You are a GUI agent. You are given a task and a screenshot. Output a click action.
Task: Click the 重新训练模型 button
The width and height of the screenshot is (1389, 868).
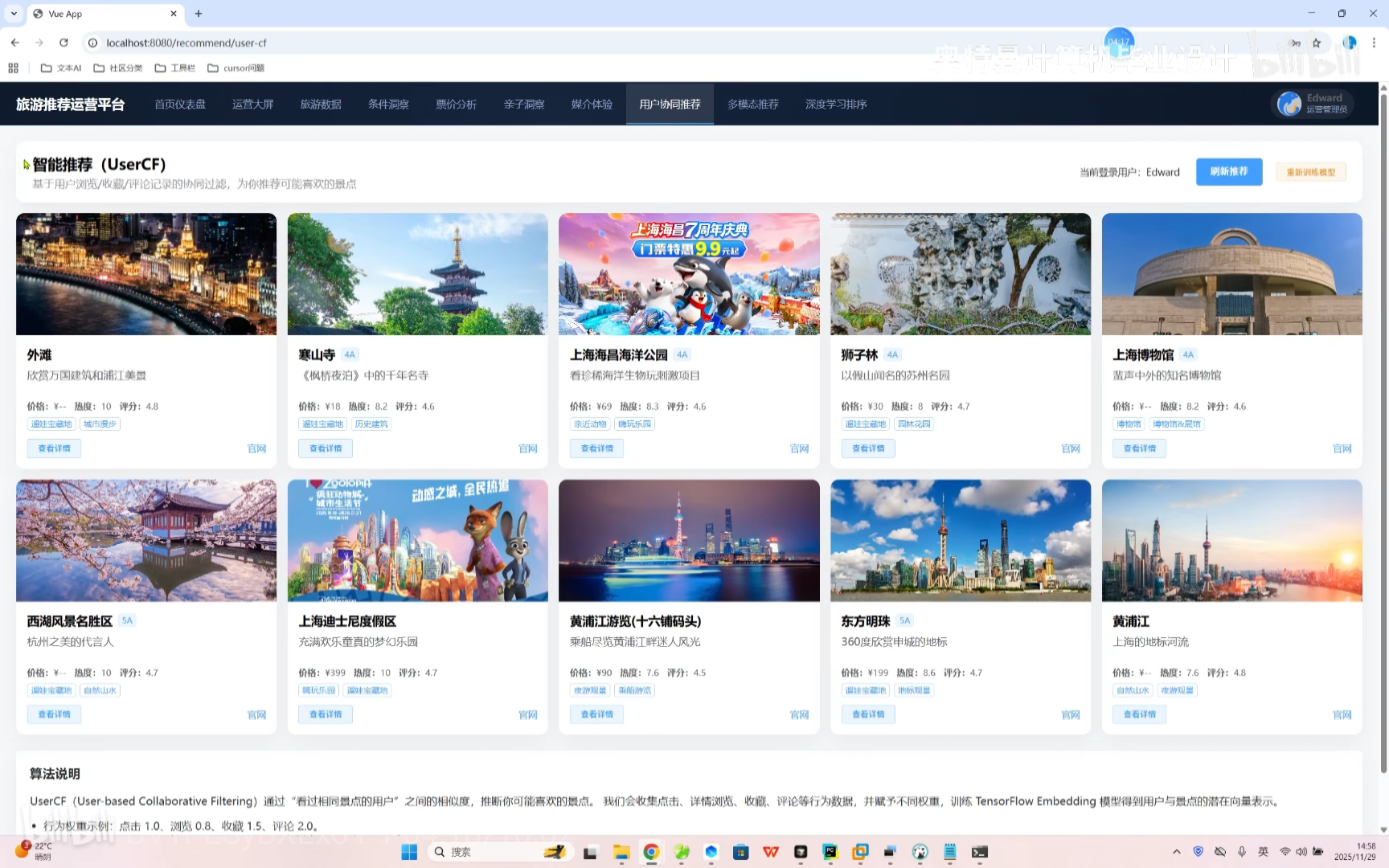[x=1311, y=172]
